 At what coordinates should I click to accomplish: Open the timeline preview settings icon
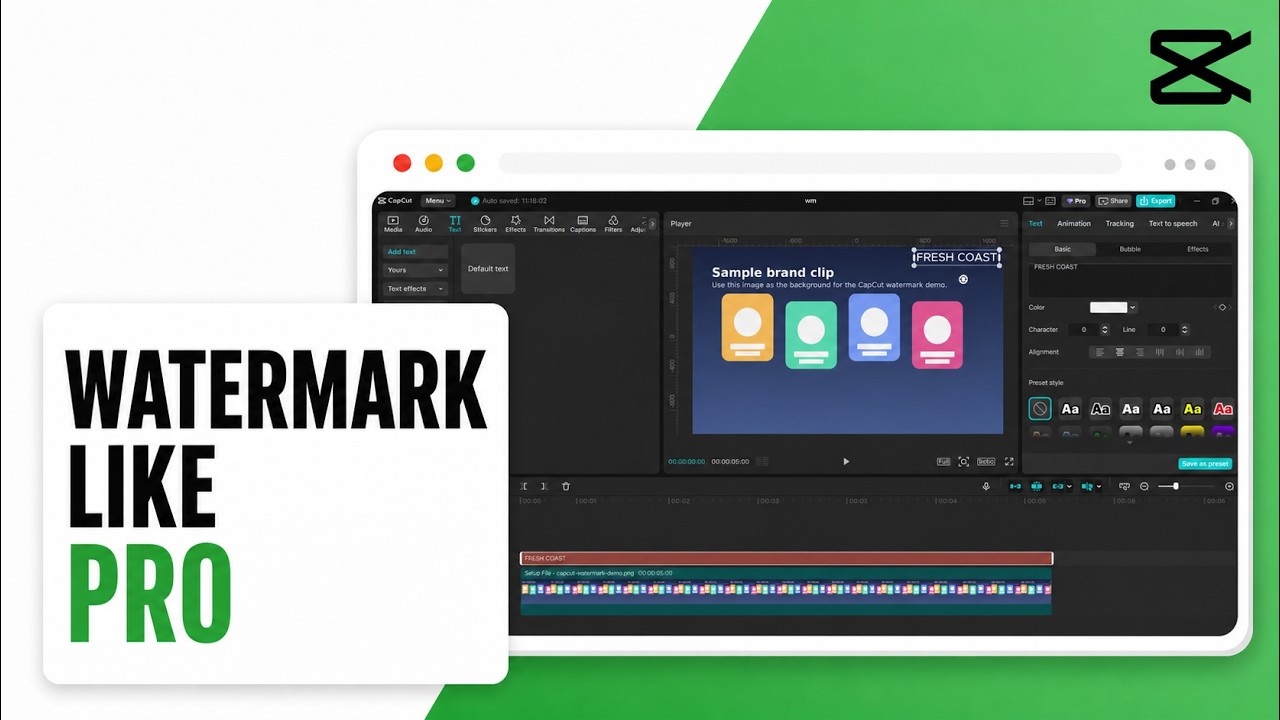click(x=1124, y=486)
